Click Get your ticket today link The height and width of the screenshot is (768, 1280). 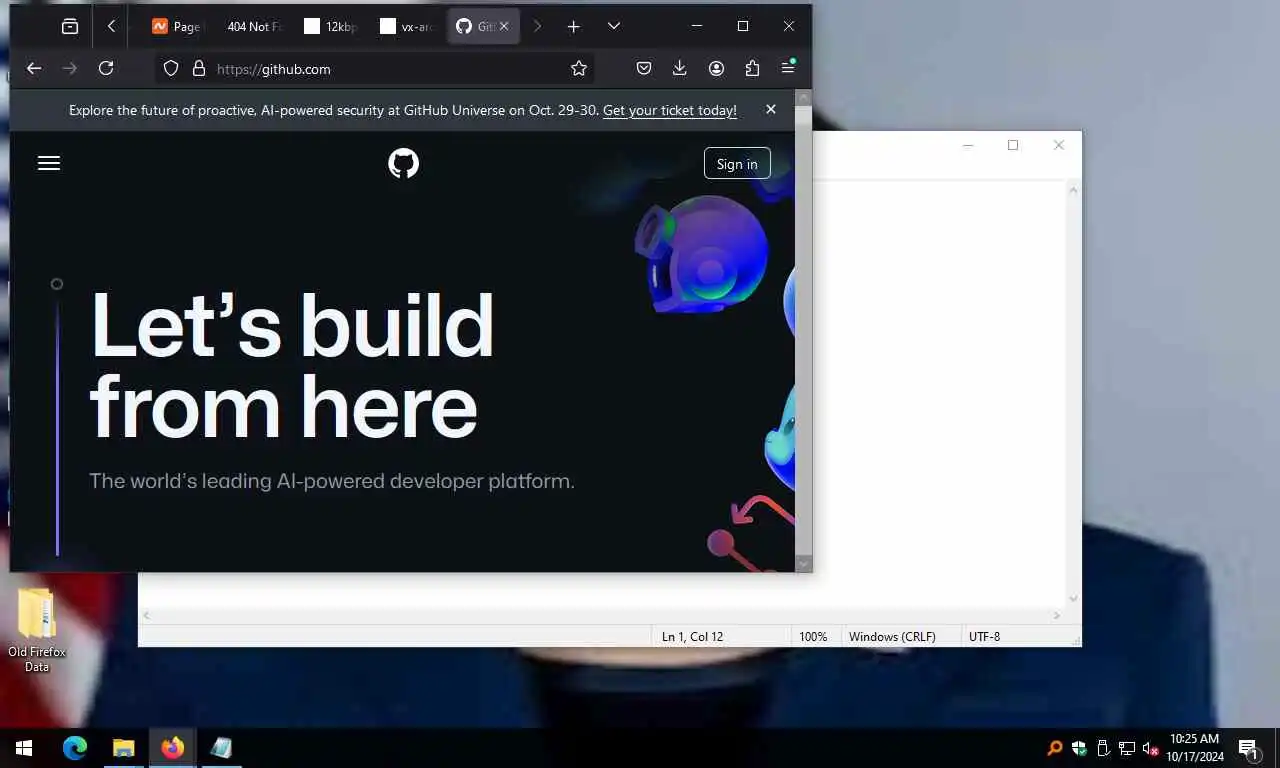click(x=670, y=111)
